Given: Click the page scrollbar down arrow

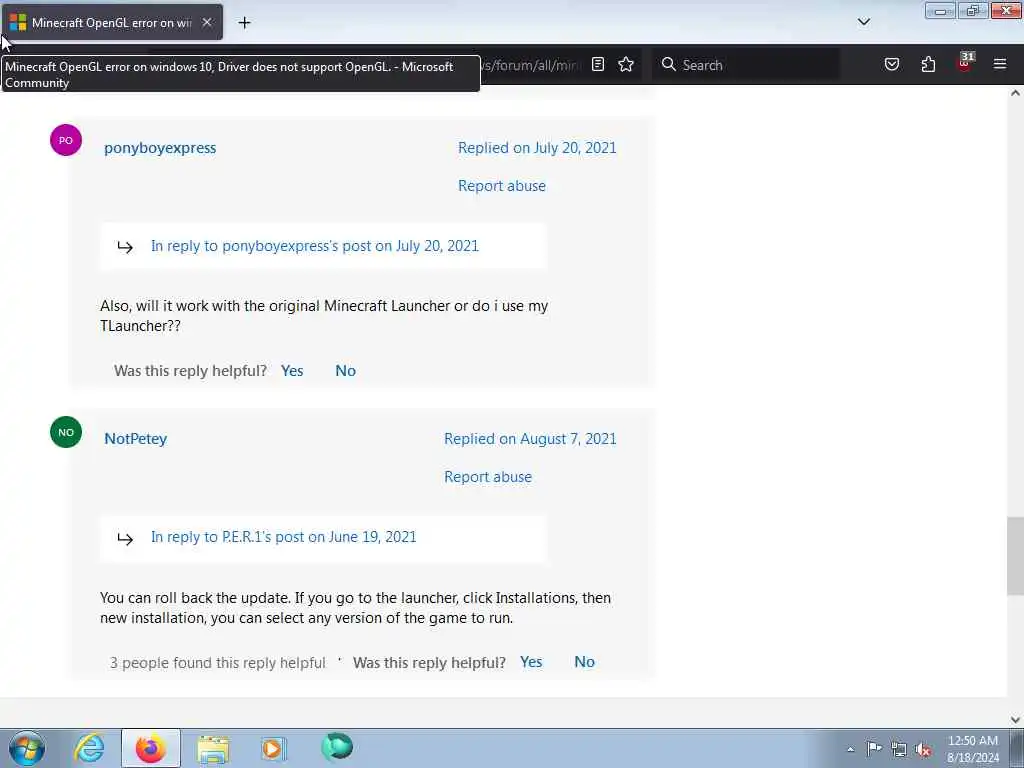Looking at the screenshot, I should coord(1015,720).
